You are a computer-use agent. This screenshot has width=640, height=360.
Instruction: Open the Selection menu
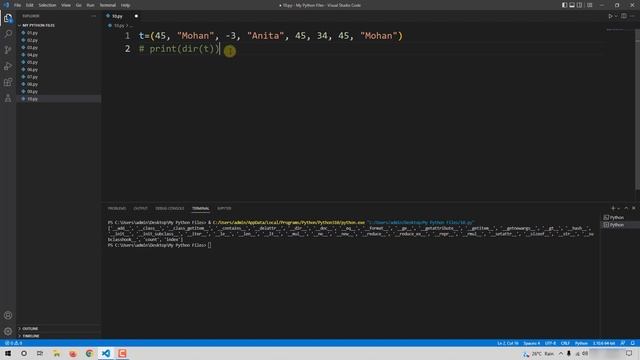[47, 5]
